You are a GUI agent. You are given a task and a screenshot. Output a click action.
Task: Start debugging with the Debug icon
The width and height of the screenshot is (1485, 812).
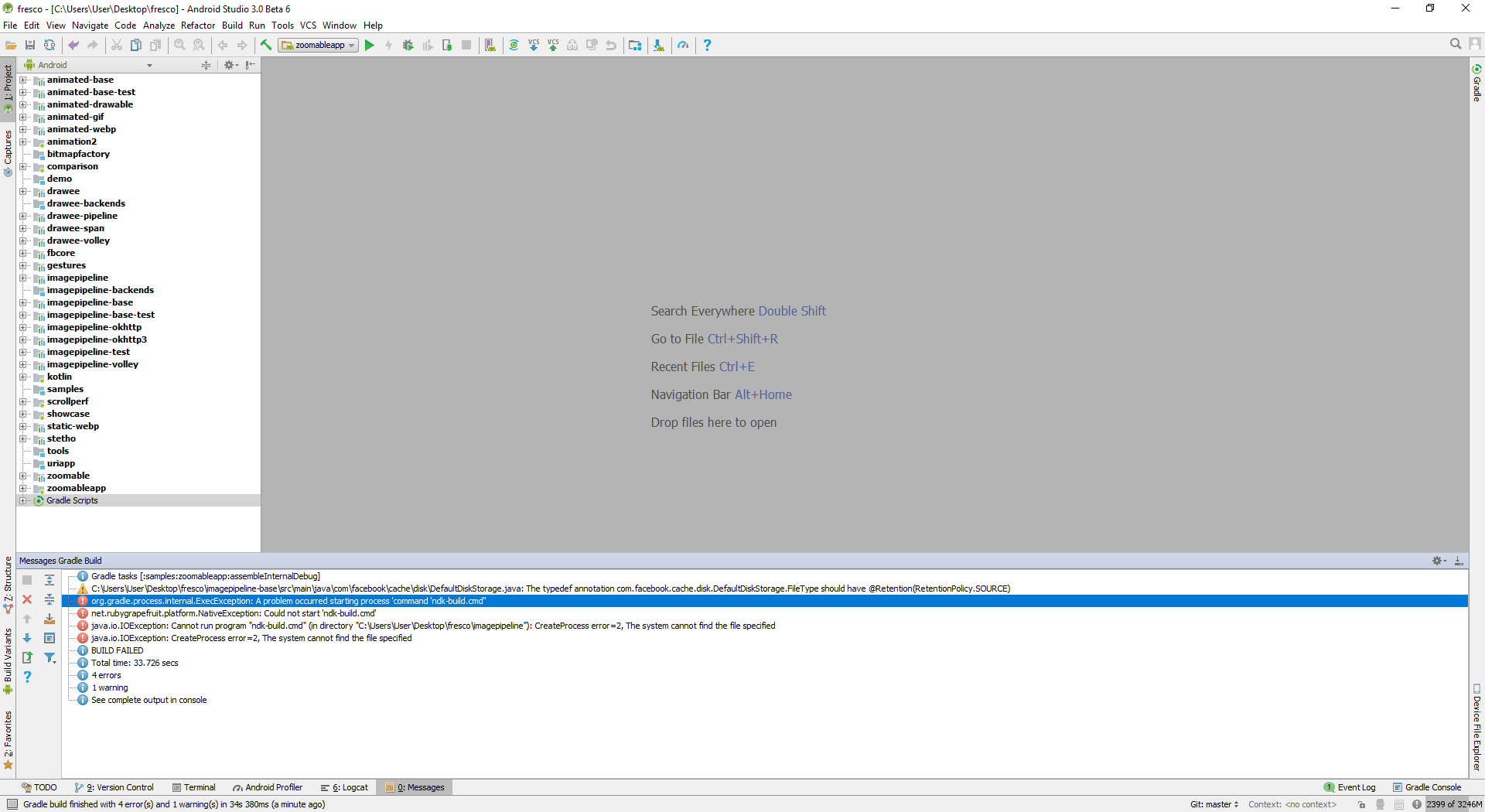[x=408, y=45]
